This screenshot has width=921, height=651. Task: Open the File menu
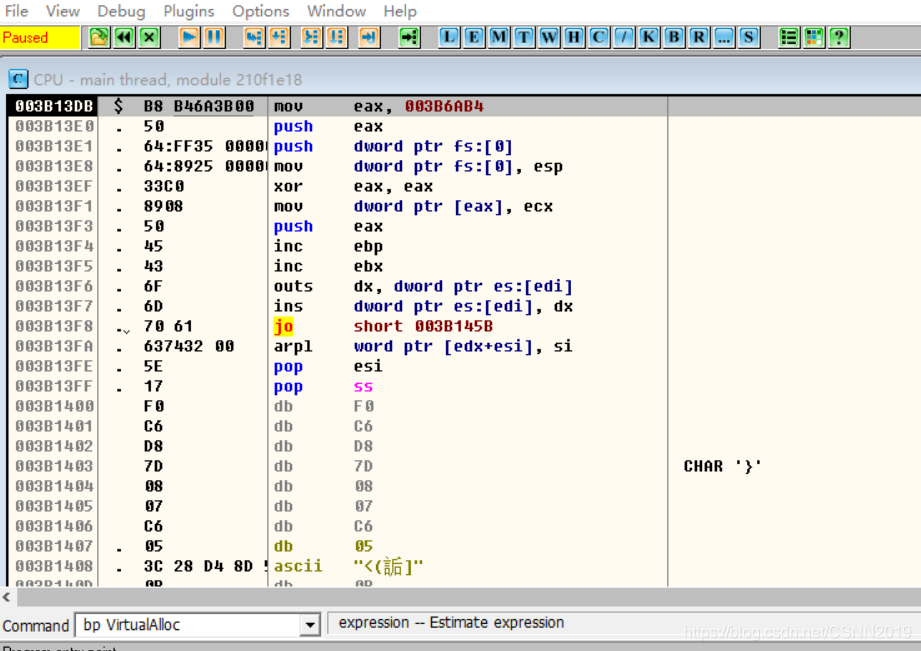tap(16, 11)
